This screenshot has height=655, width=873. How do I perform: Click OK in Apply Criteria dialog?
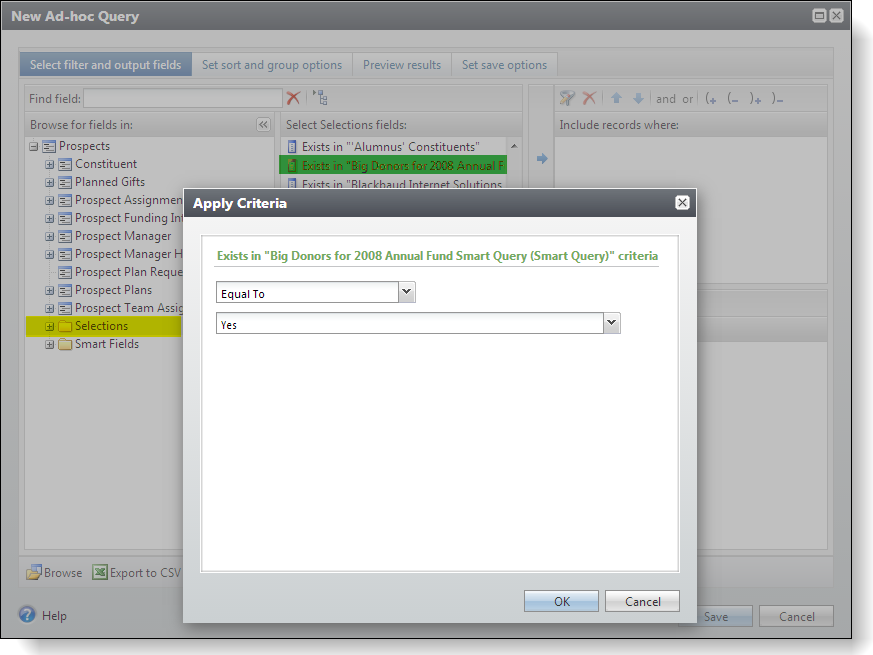click(561, 601)
